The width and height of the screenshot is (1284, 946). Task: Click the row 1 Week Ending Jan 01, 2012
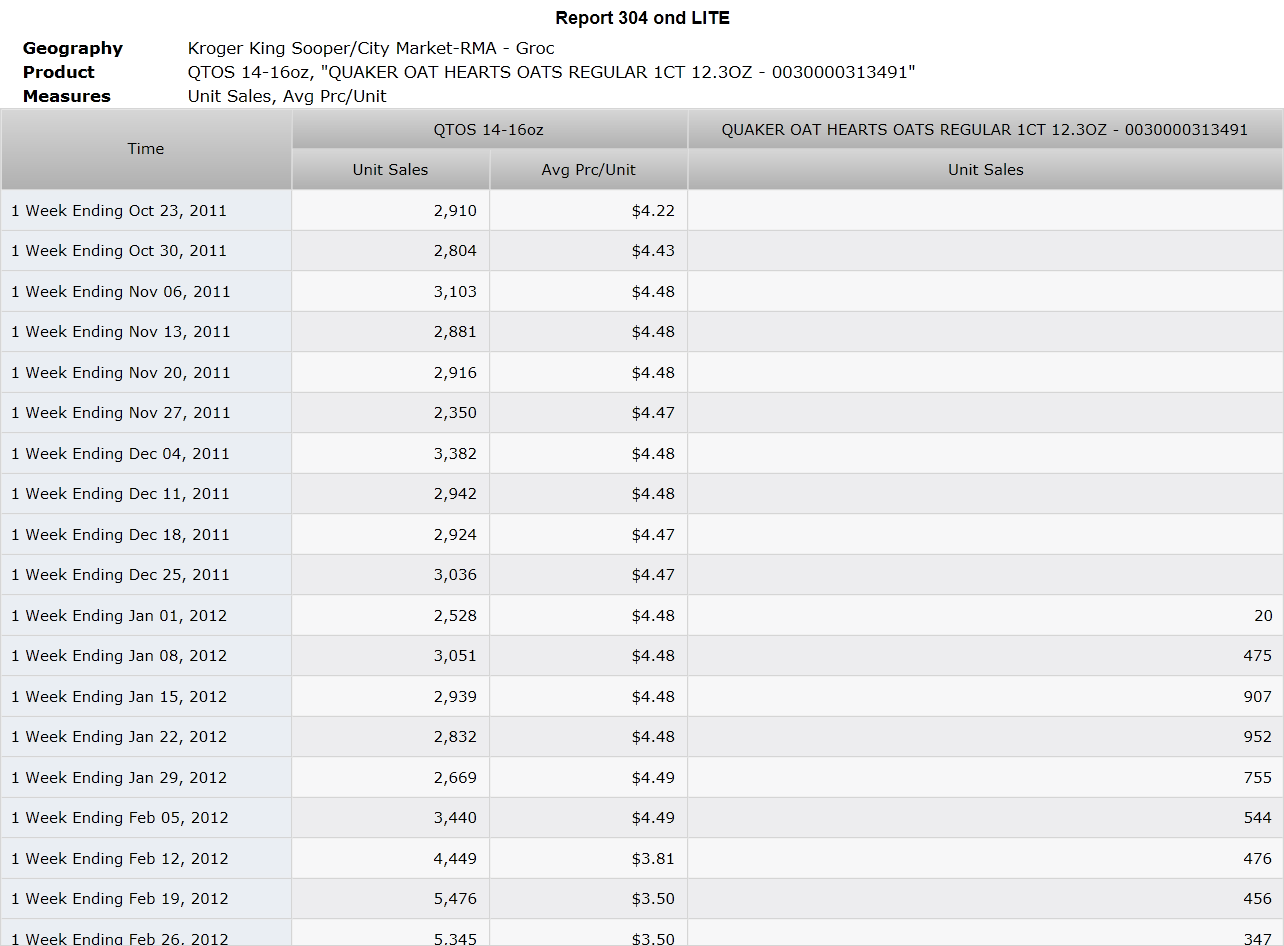click(642, 616)
